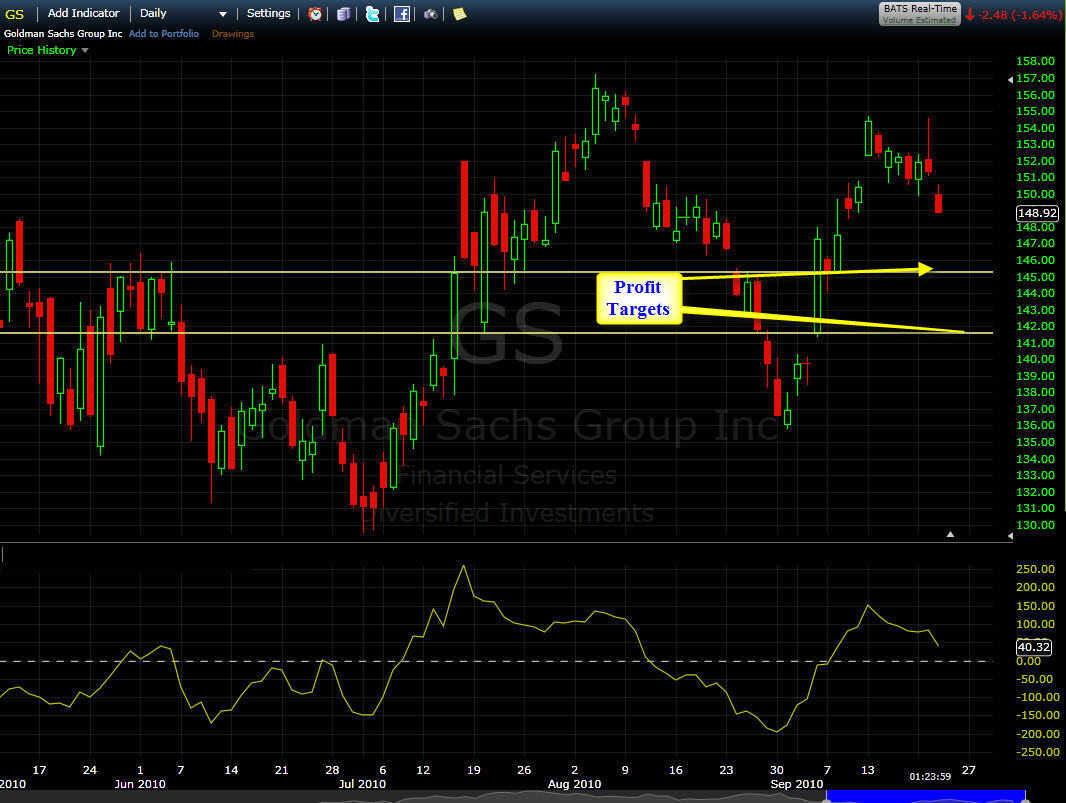Click the BATS Real-Time button
This screenshot has width=1066, height=803.
click(x=920, y=14)
